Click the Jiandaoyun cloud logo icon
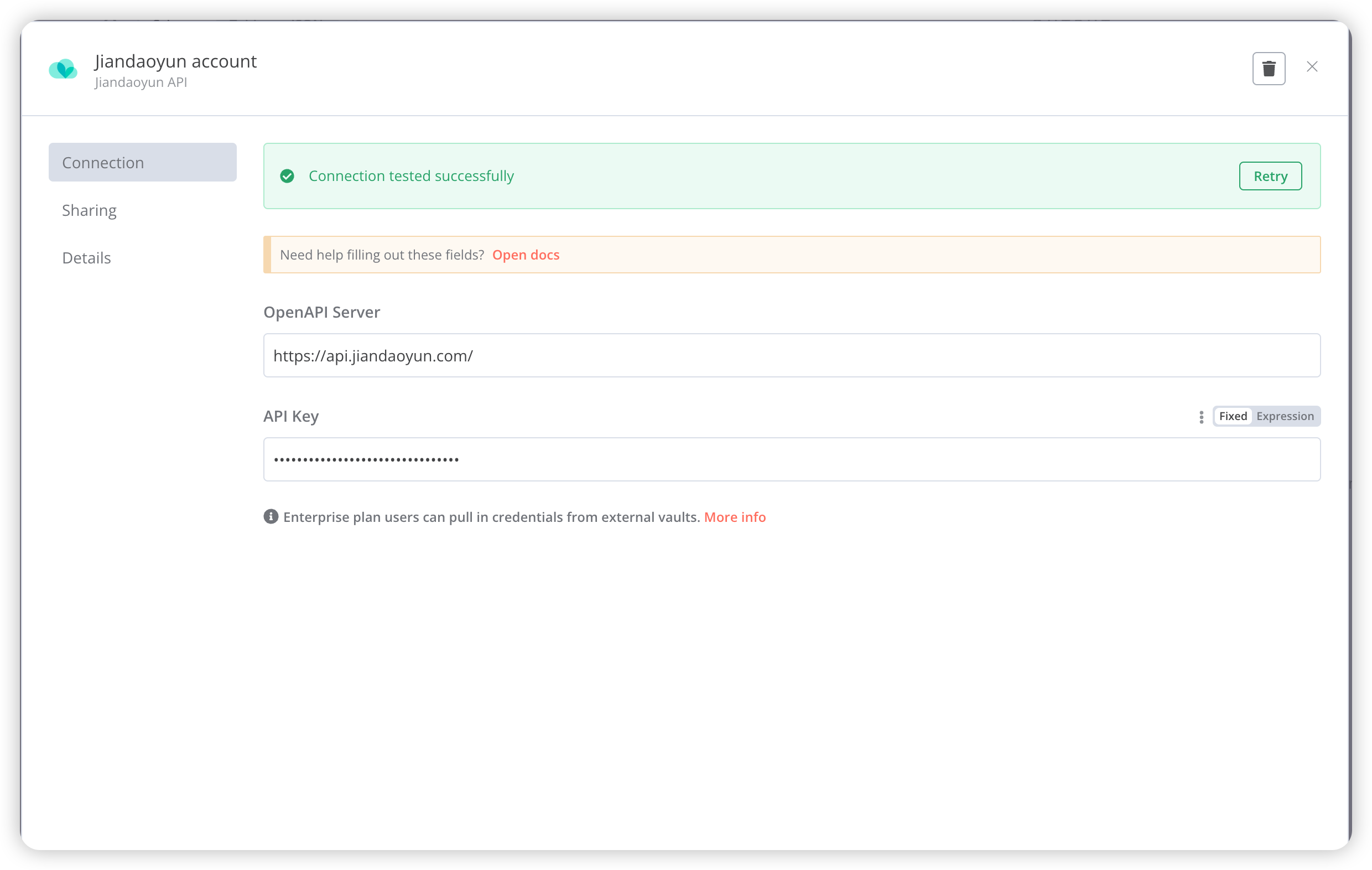 [63, 69]
